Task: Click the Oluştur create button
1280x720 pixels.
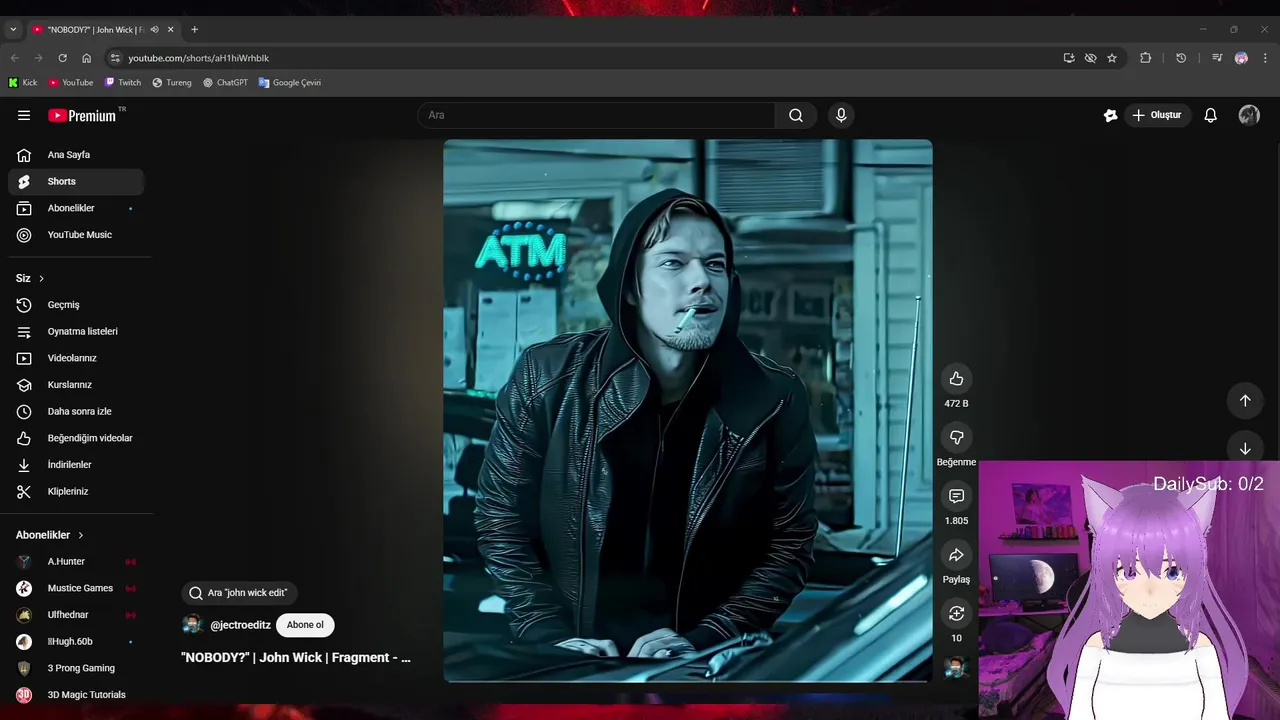Action: pyautogui.click(x=1157, y=115)
